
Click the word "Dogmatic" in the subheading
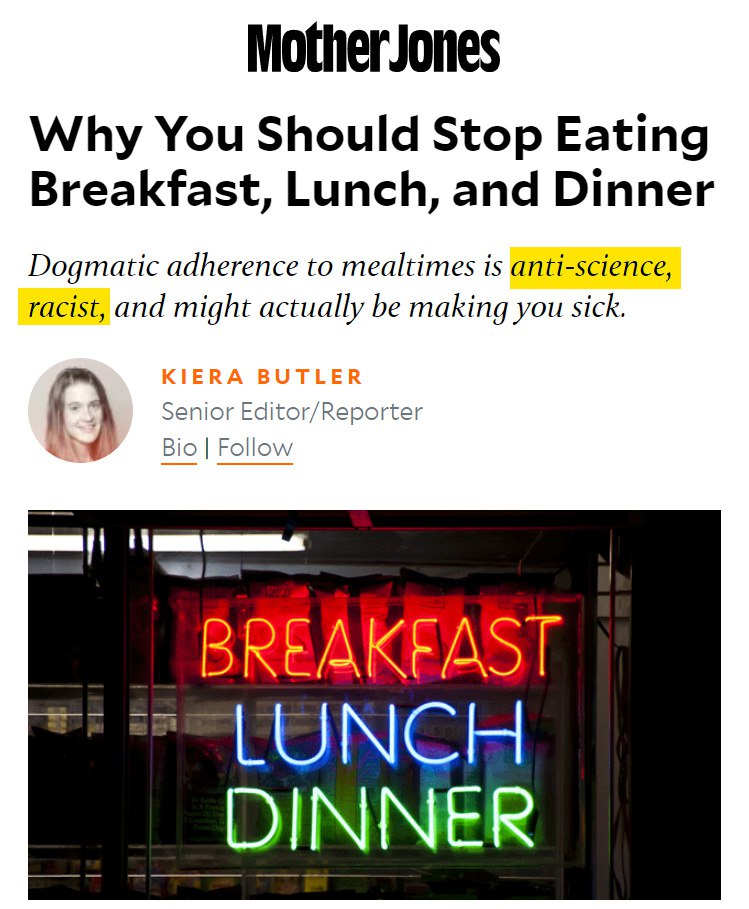coord(88,267)
